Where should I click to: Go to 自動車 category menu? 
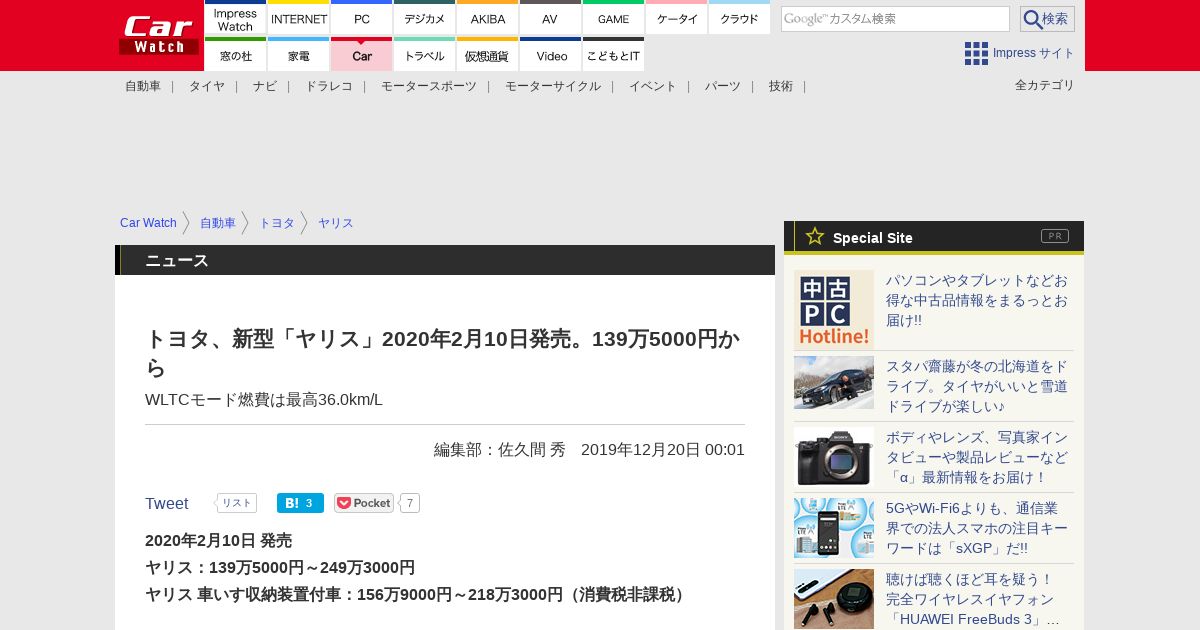pyautogui.click(x=143, y=86)
